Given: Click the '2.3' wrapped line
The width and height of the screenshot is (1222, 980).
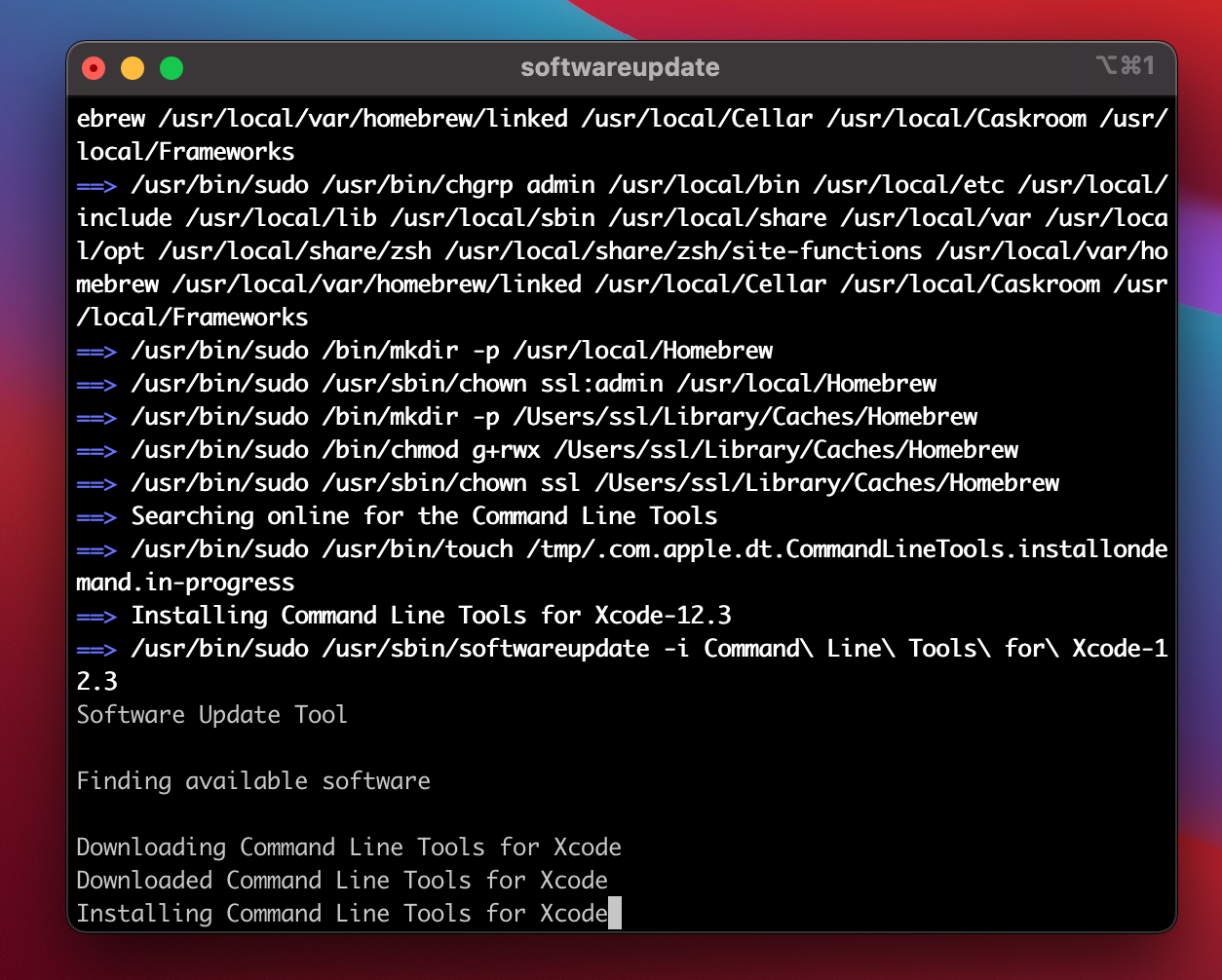Looking at the screenshot, I should (97, 682).
